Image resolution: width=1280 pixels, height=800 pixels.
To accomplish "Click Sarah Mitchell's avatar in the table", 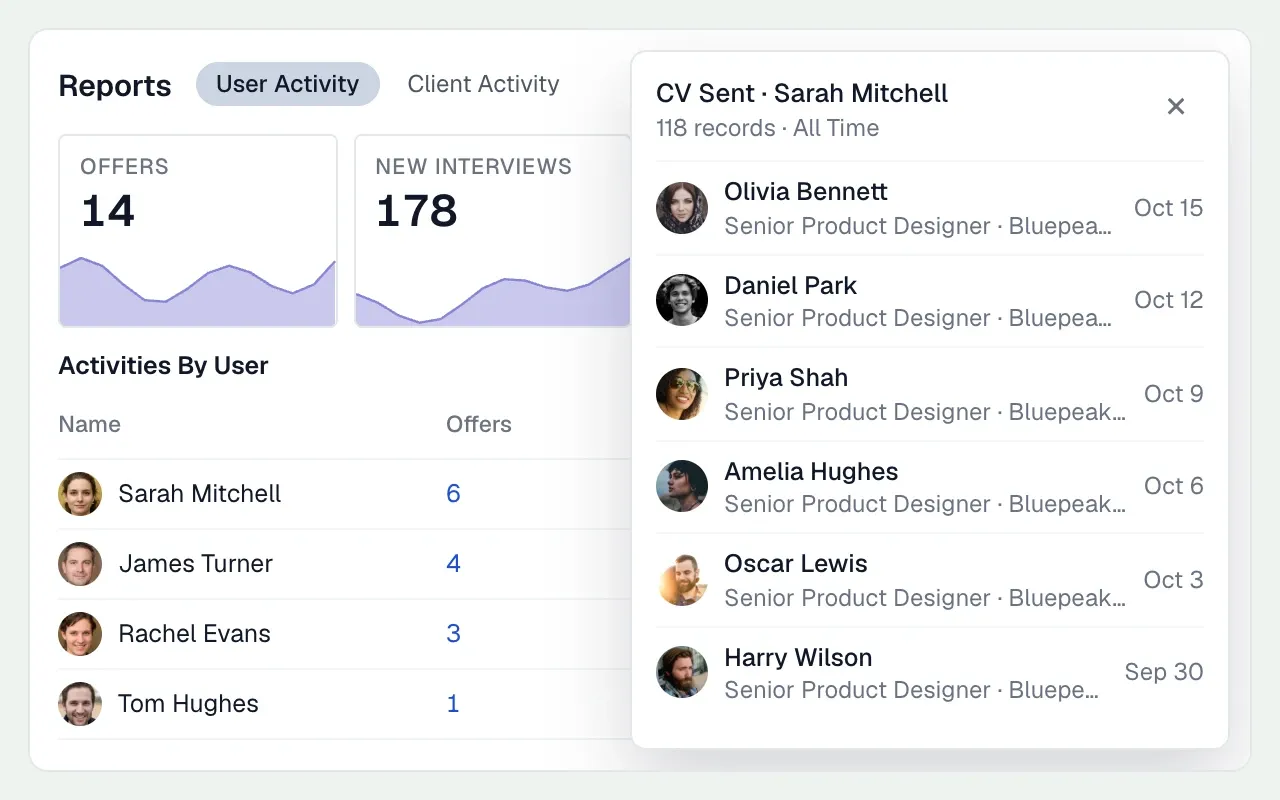I will 80,494.
